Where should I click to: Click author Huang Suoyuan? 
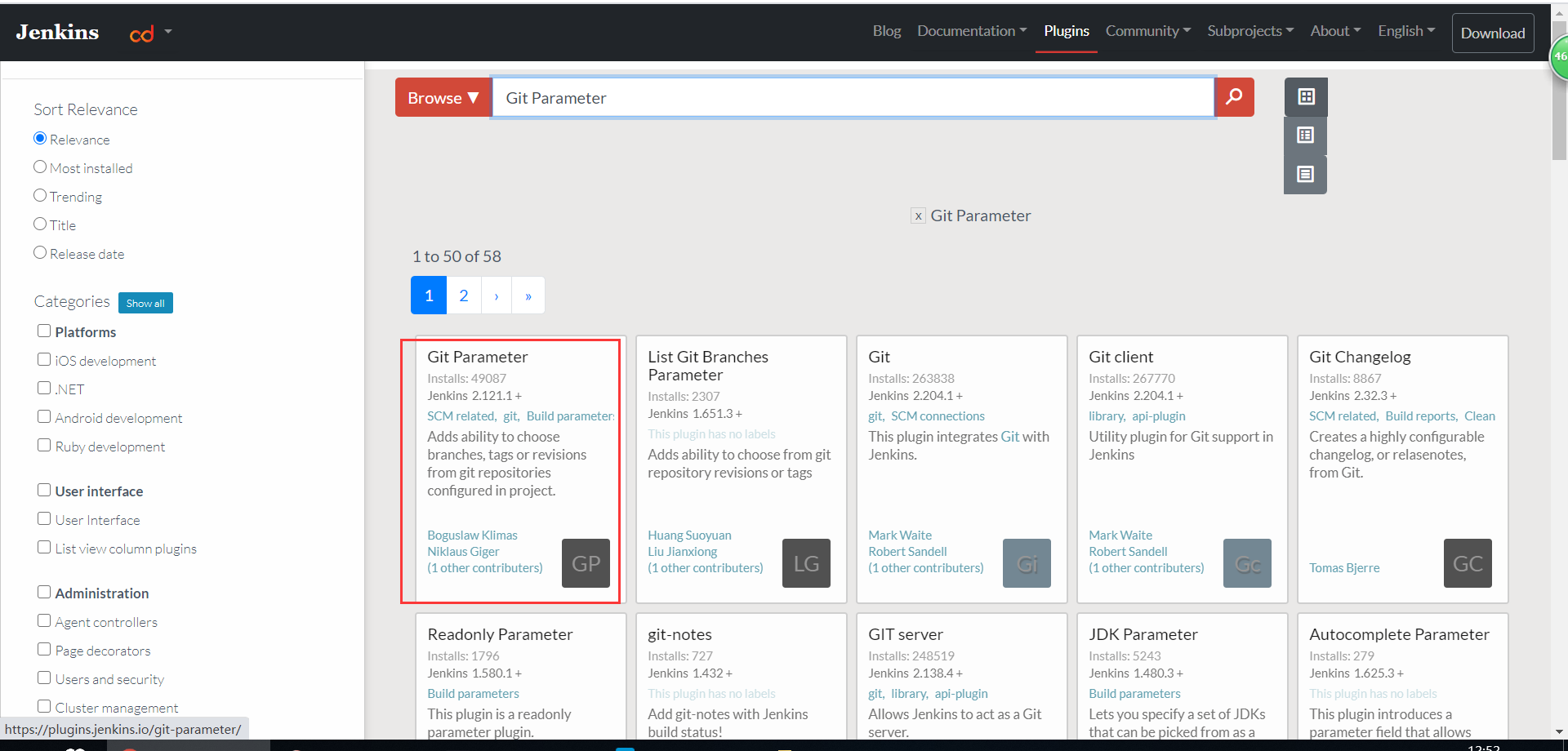pyautogui.click(x=689, y=535)
